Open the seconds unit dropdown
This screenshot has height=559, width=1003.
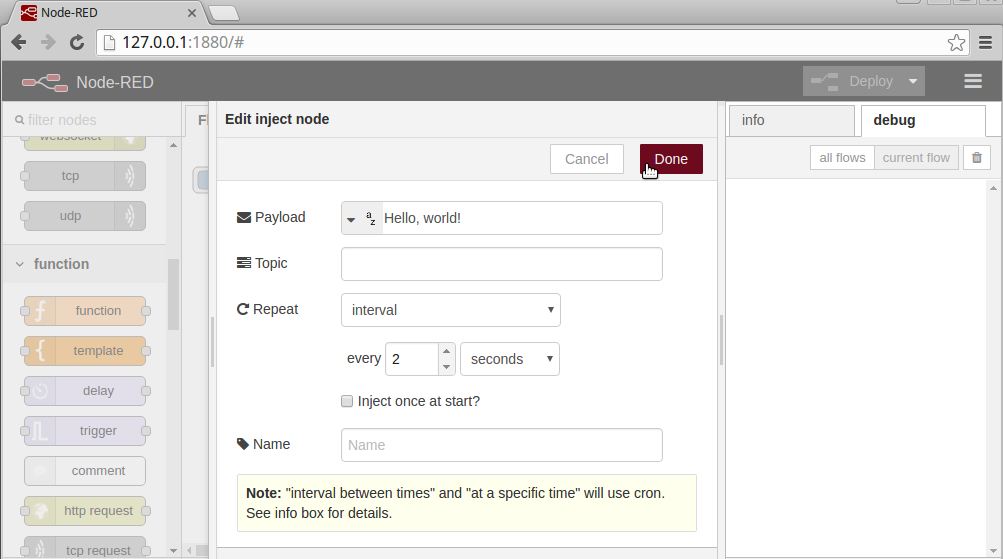tap(509, 359)
